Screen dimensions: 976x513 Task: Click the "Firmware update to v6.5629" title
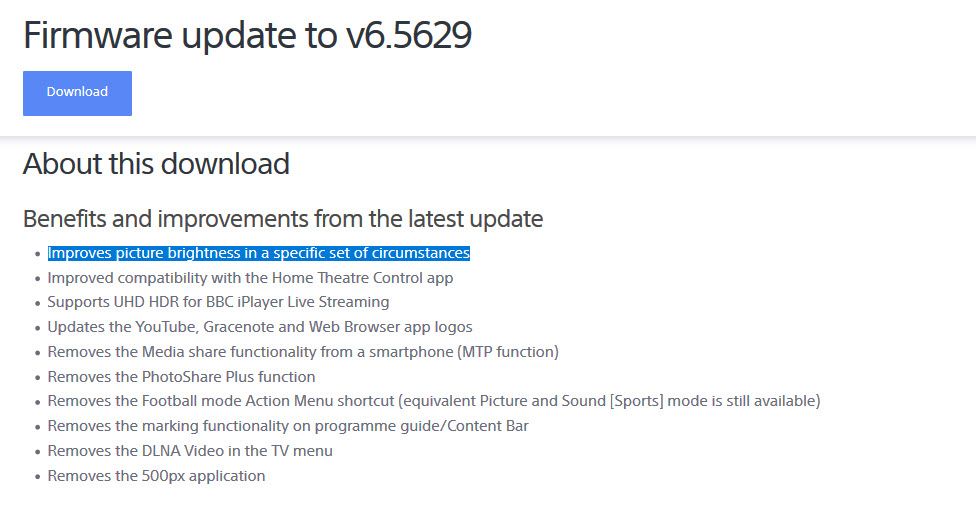[247, 35]
